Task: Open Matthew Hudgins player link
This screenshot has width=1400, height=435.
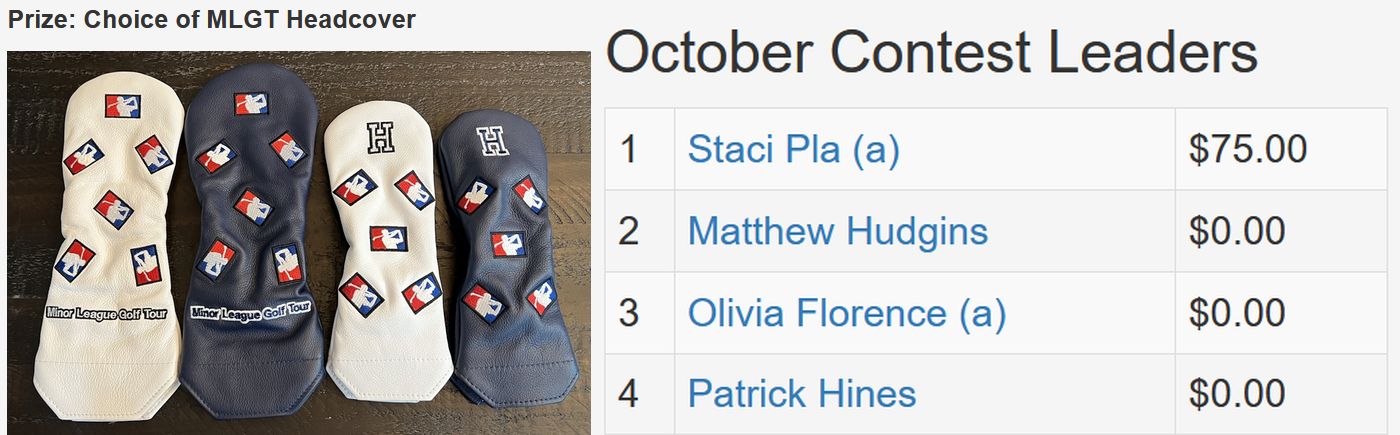Action: pos(838,231)
